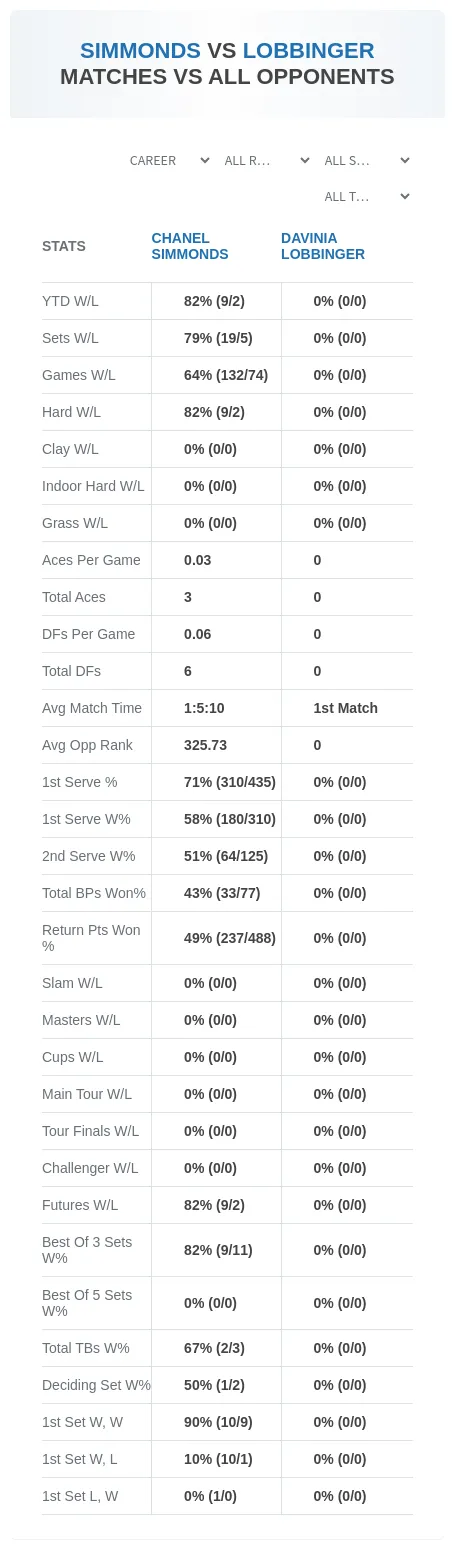This screenshot has height=1549, width=455.
Task: Open Davinia Lobbinger player profile link
Action: click(323, 246)
